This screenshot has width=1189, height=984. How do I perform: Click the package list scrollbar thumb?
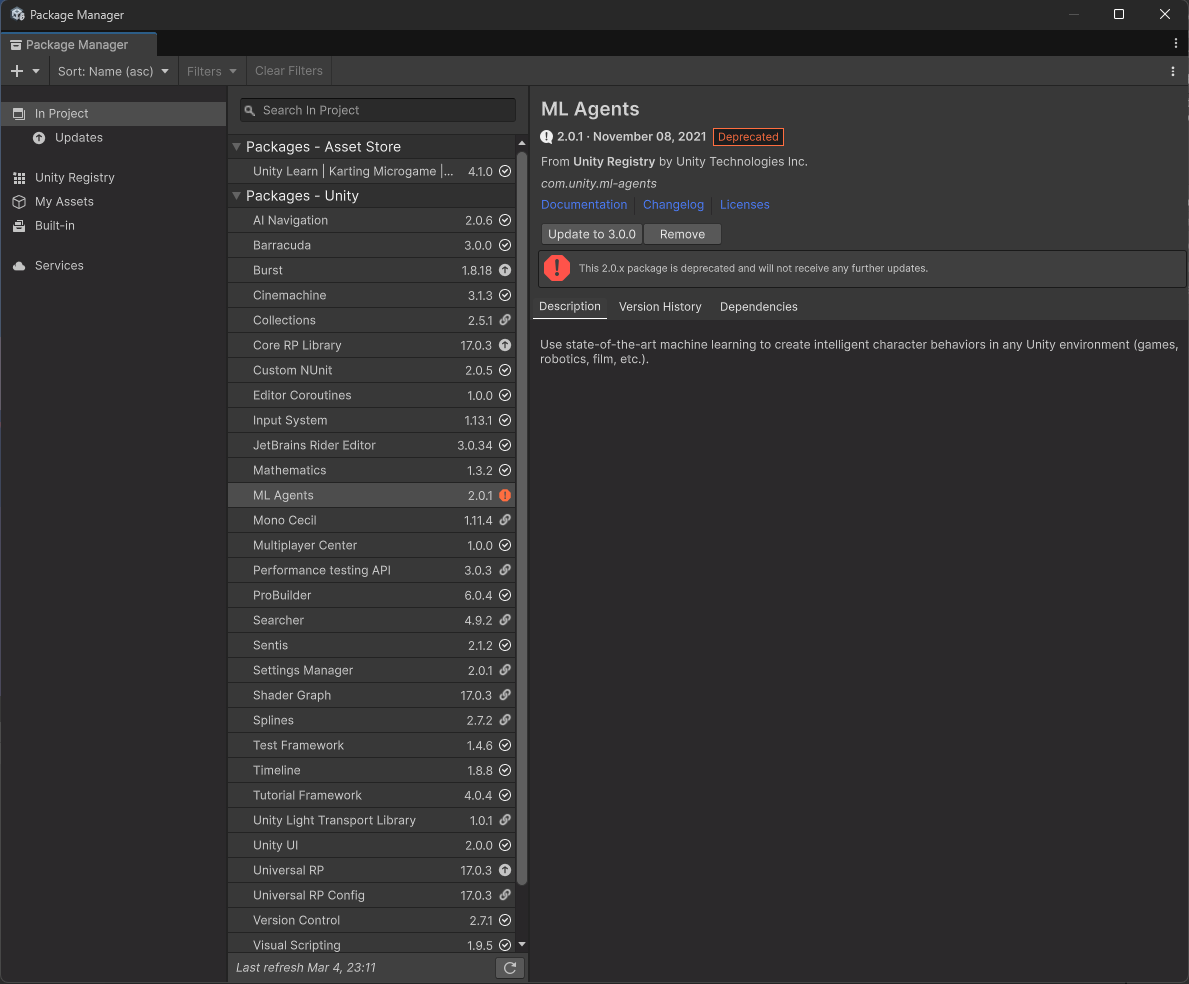pyautogui.click(x=522, y=519)
